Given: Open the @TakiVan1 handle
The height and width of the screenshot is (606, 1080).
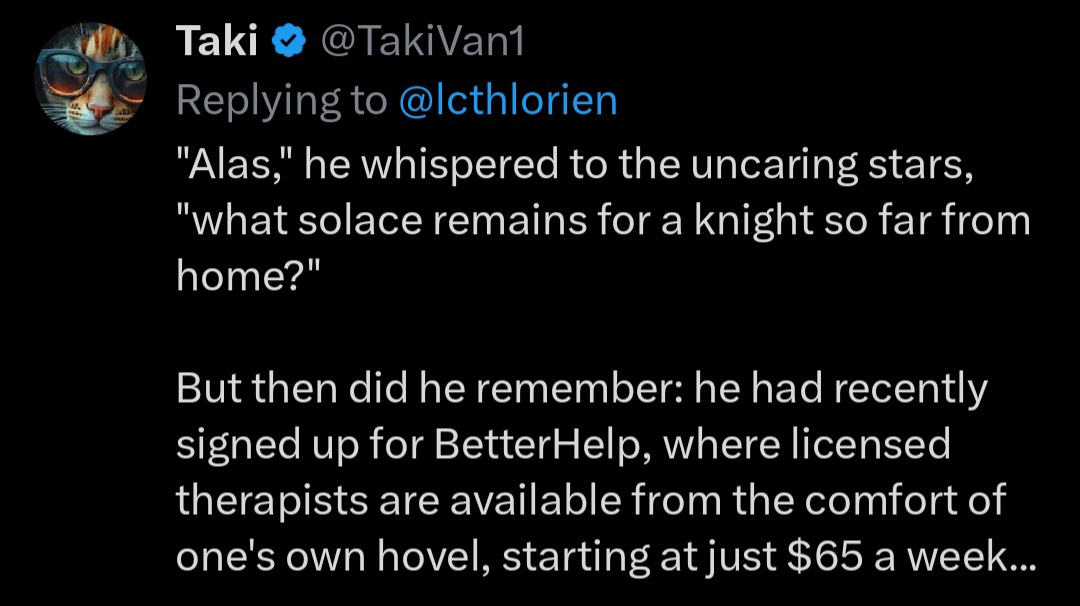Looking at the screenshot, I should pos(420,42).
